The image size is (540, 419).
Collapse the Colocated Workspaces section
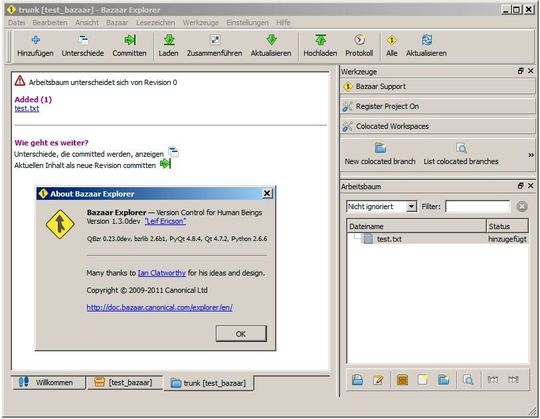point(437,126)
